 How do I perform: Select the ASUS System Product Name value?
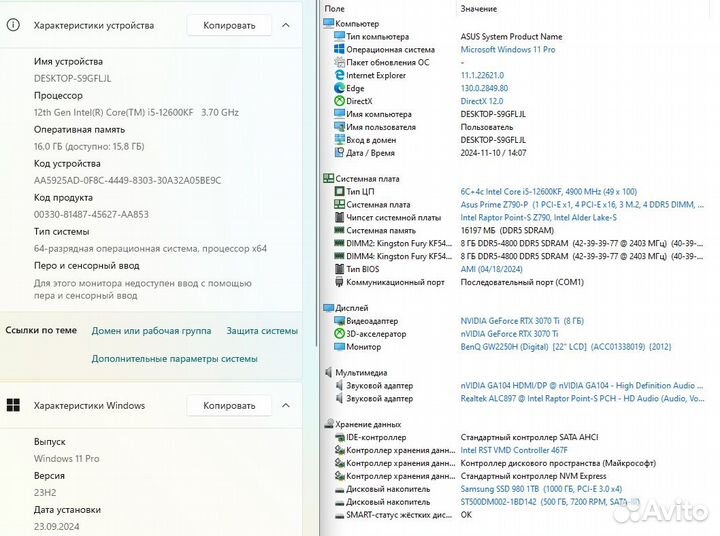[x=511, y=36]
